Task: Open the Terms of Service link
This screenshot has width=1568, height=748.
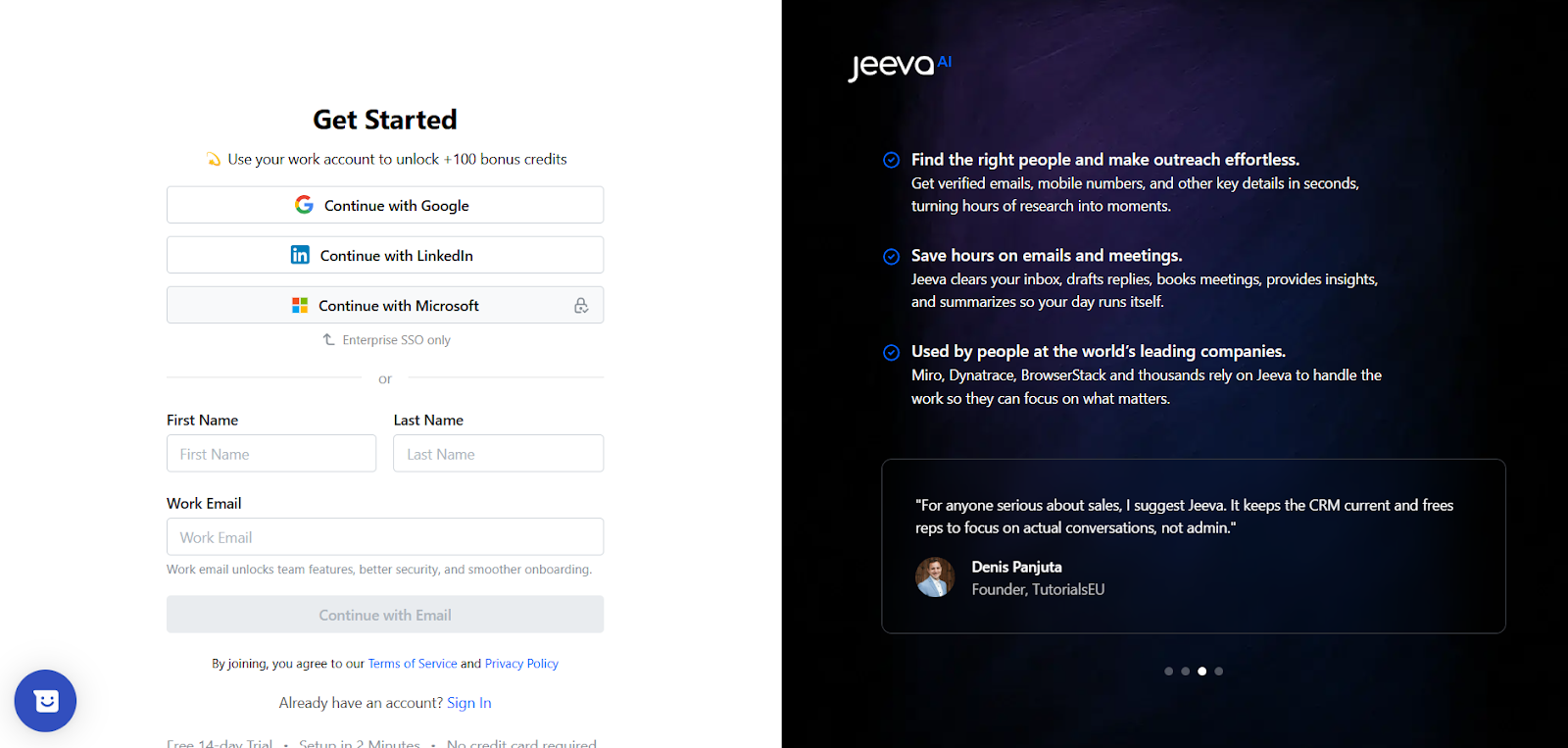Action: coord(412,663)
